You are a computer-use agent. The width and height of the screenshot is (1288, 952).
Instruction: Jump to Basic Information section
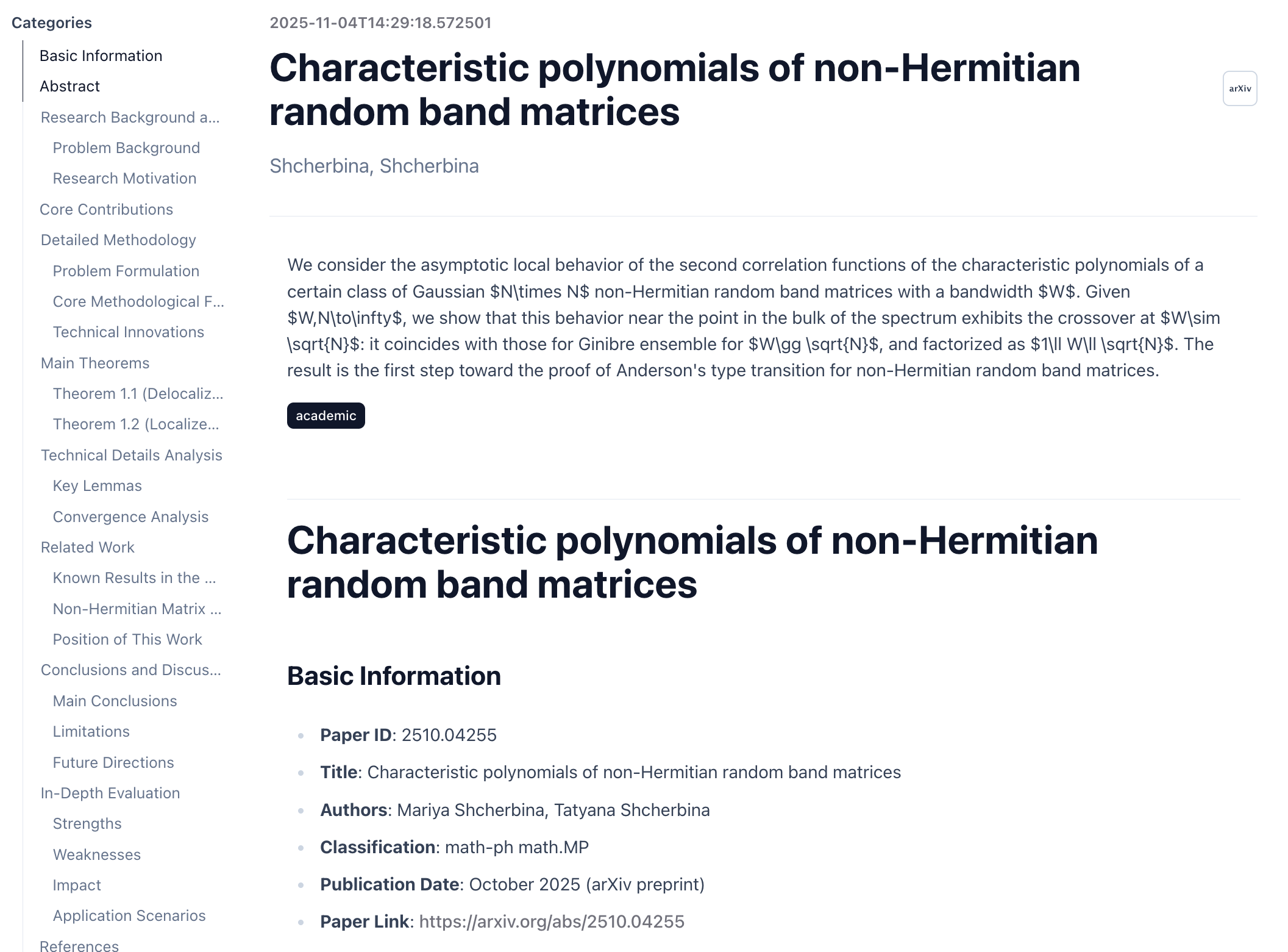pyautogui.click(x=101, y=55)
